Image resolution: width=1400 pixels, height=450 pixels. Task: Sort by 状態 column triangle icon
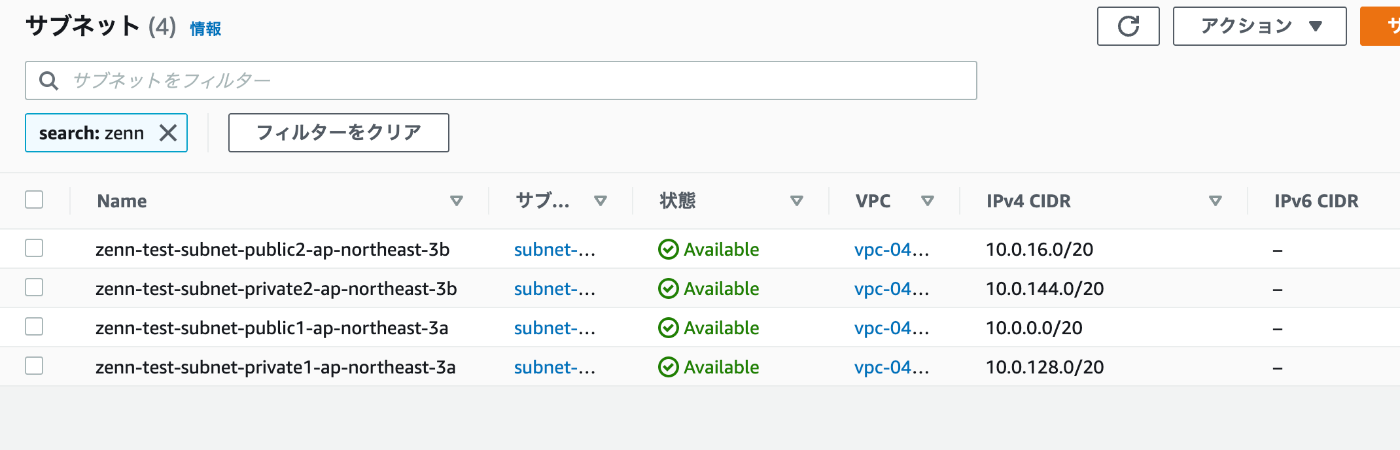[x=796, y=201]
